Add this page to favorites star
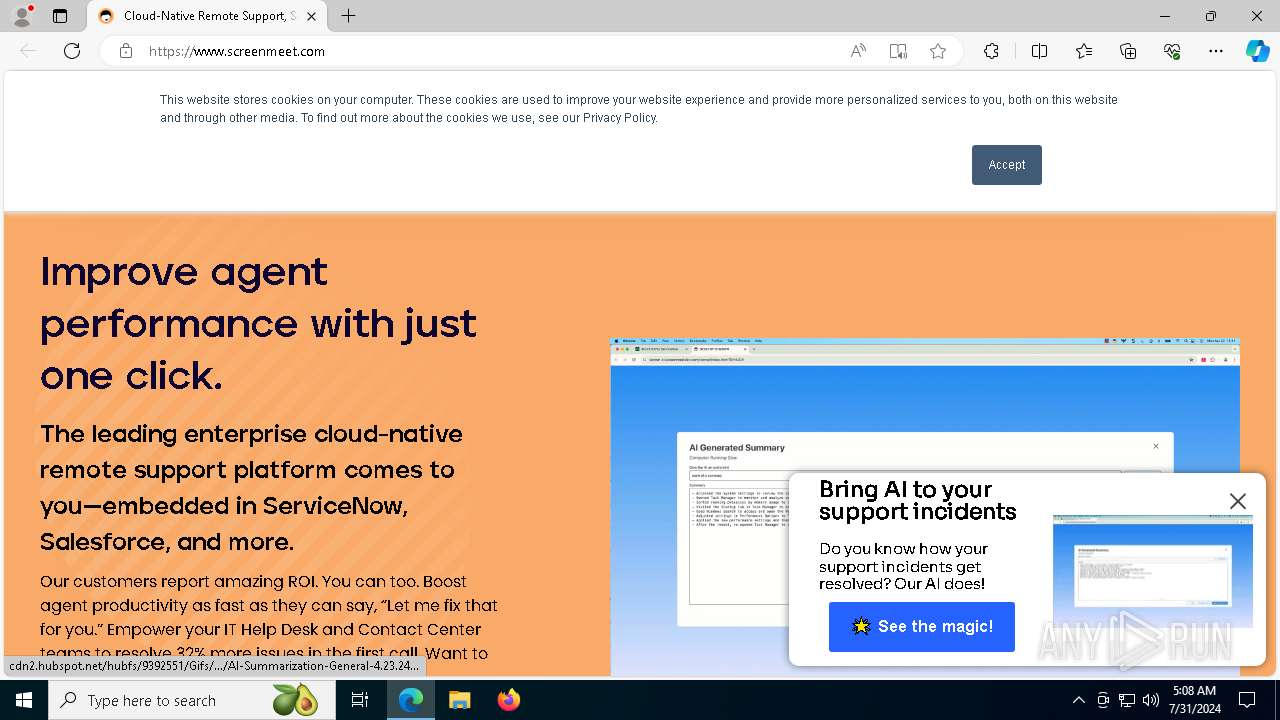Screen dimensions: 1280x720 pyautogui.click(x=938, y=51)
